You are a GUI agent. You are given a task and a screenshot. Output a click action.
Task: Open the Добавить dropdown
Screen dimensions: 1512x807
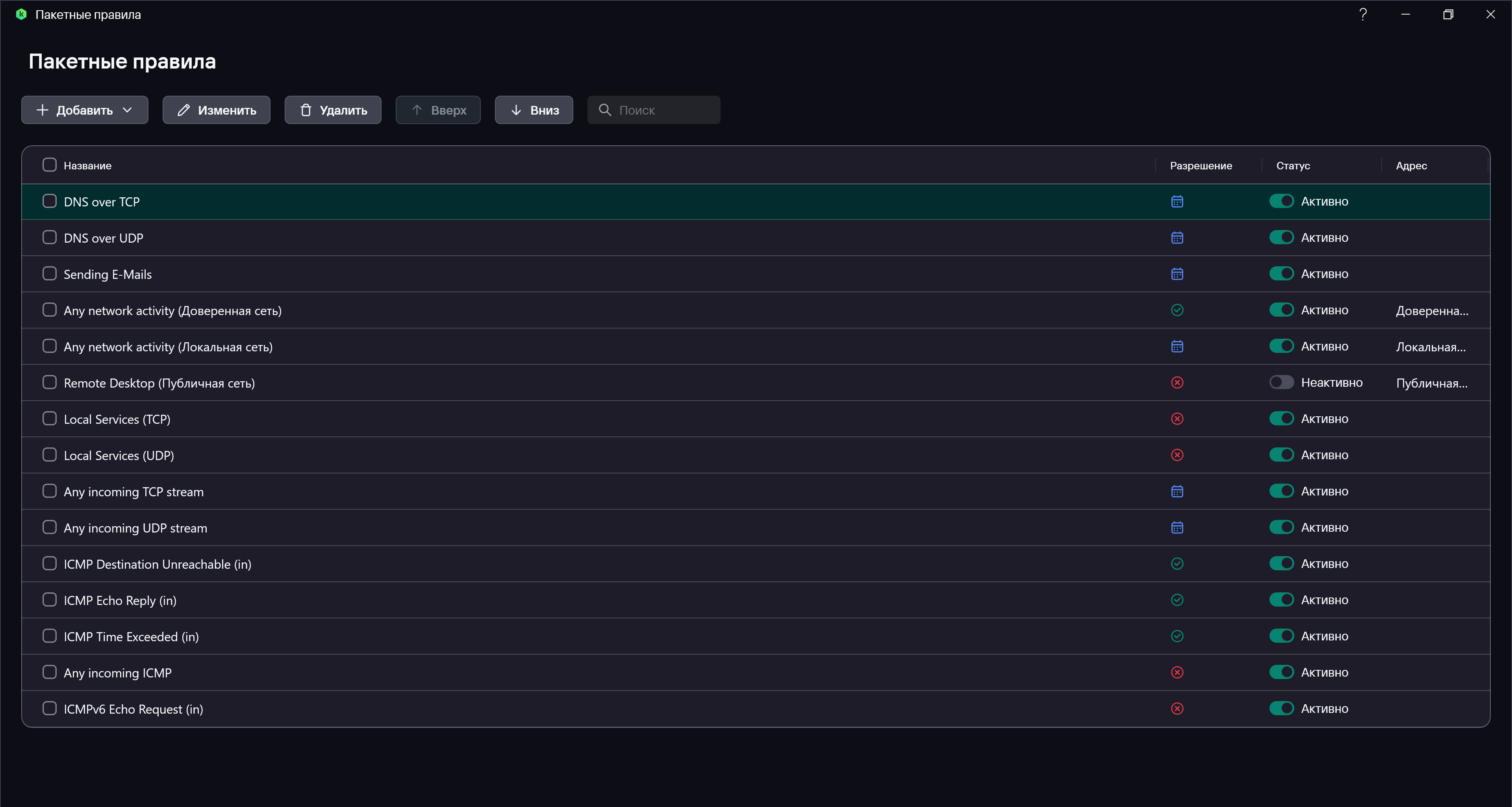[85, 110]
